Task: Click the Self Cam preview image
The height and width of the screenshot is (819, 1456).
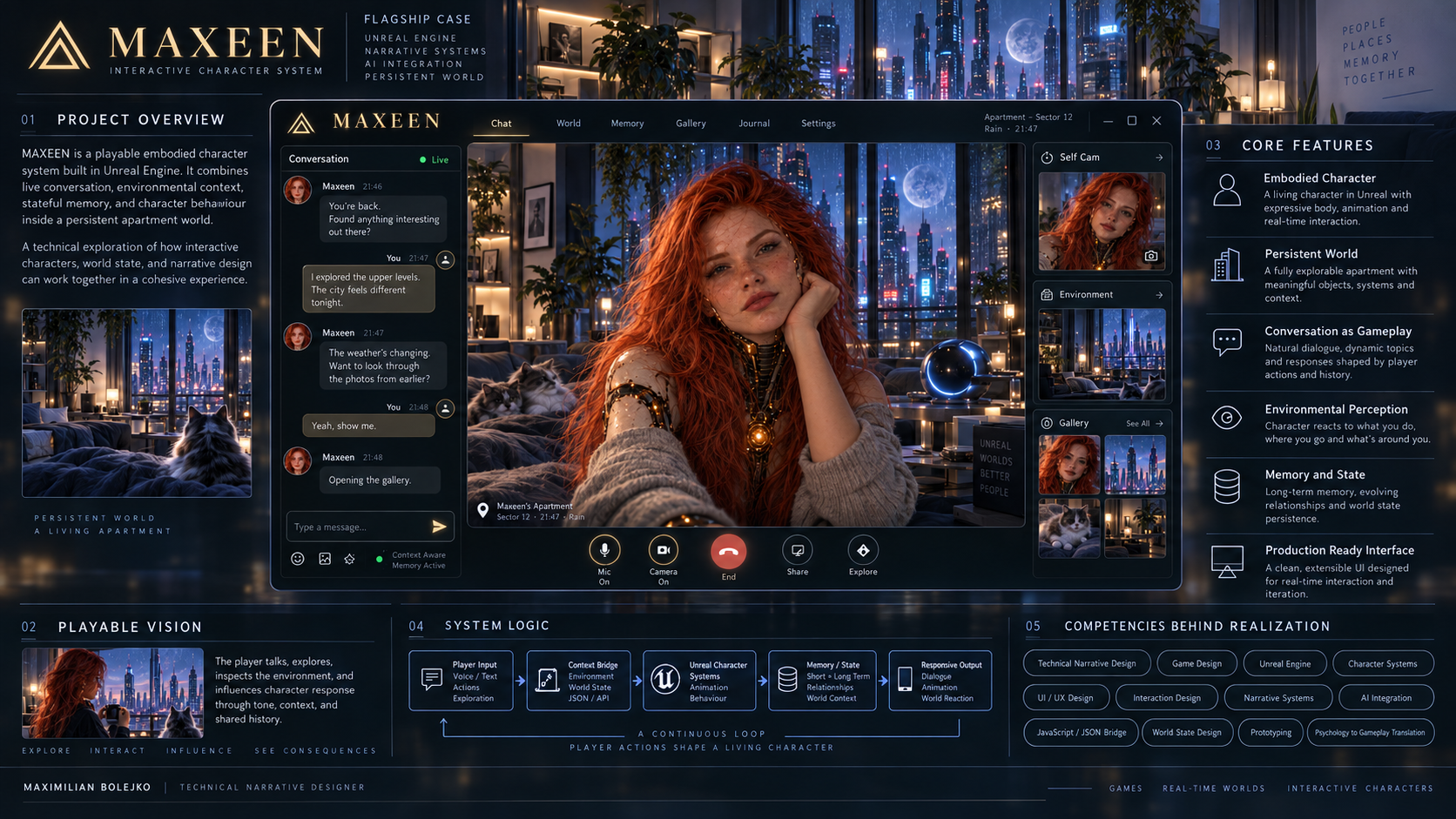Action: [1102, 221]
